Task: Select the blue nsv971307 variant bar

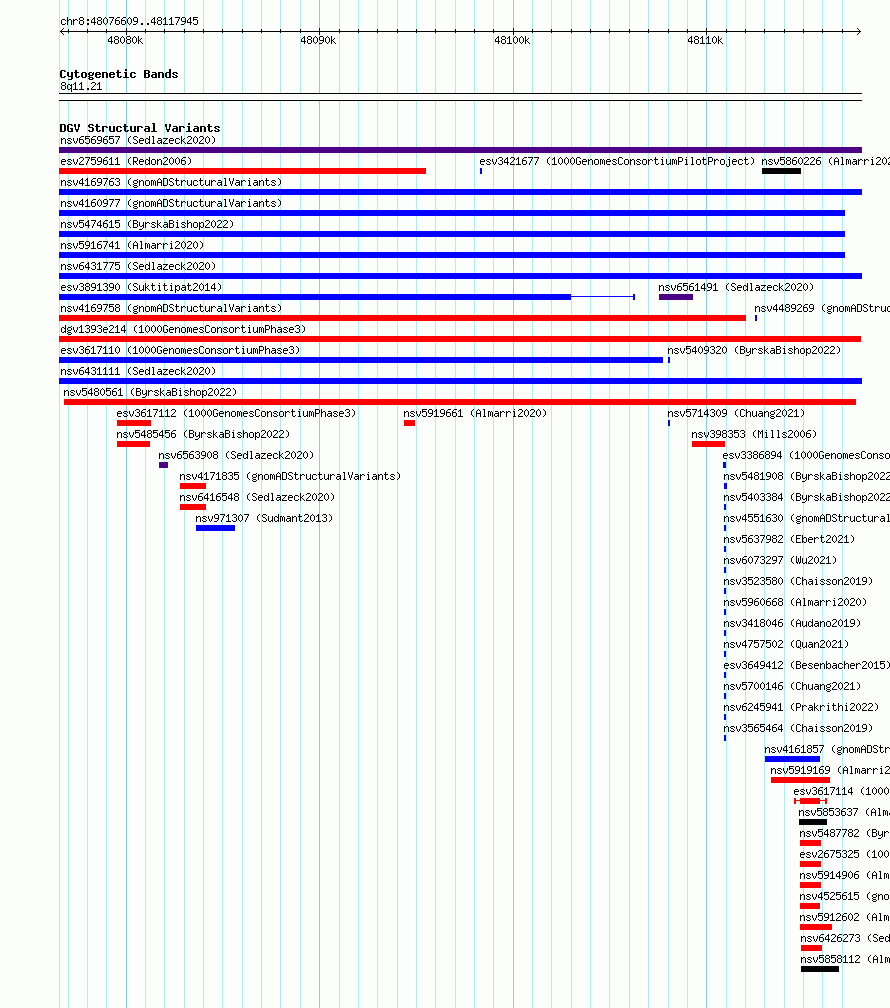Action: [215, 528]
